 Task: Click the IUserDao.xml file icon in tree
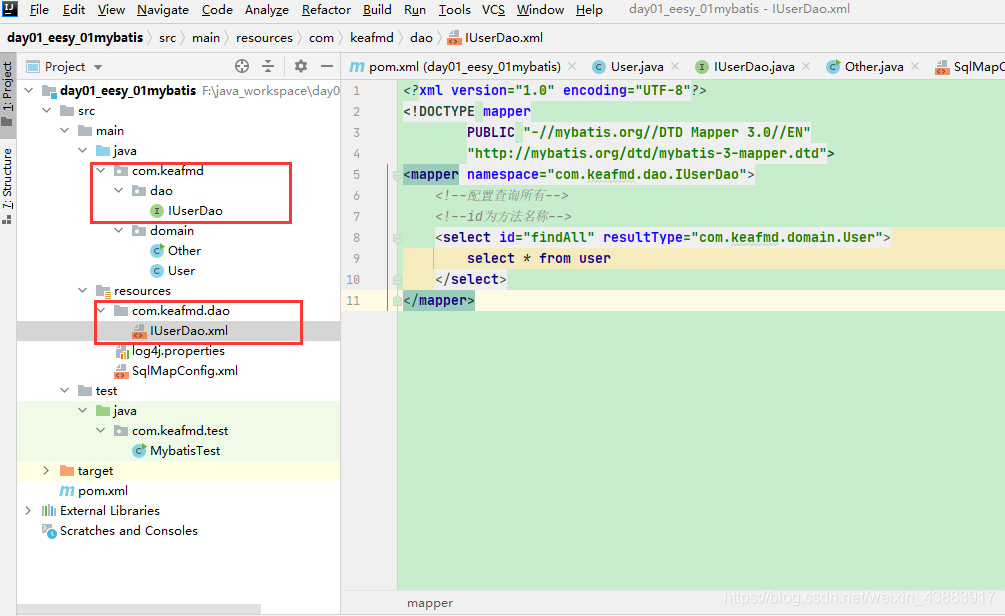(x=139, y=331)
